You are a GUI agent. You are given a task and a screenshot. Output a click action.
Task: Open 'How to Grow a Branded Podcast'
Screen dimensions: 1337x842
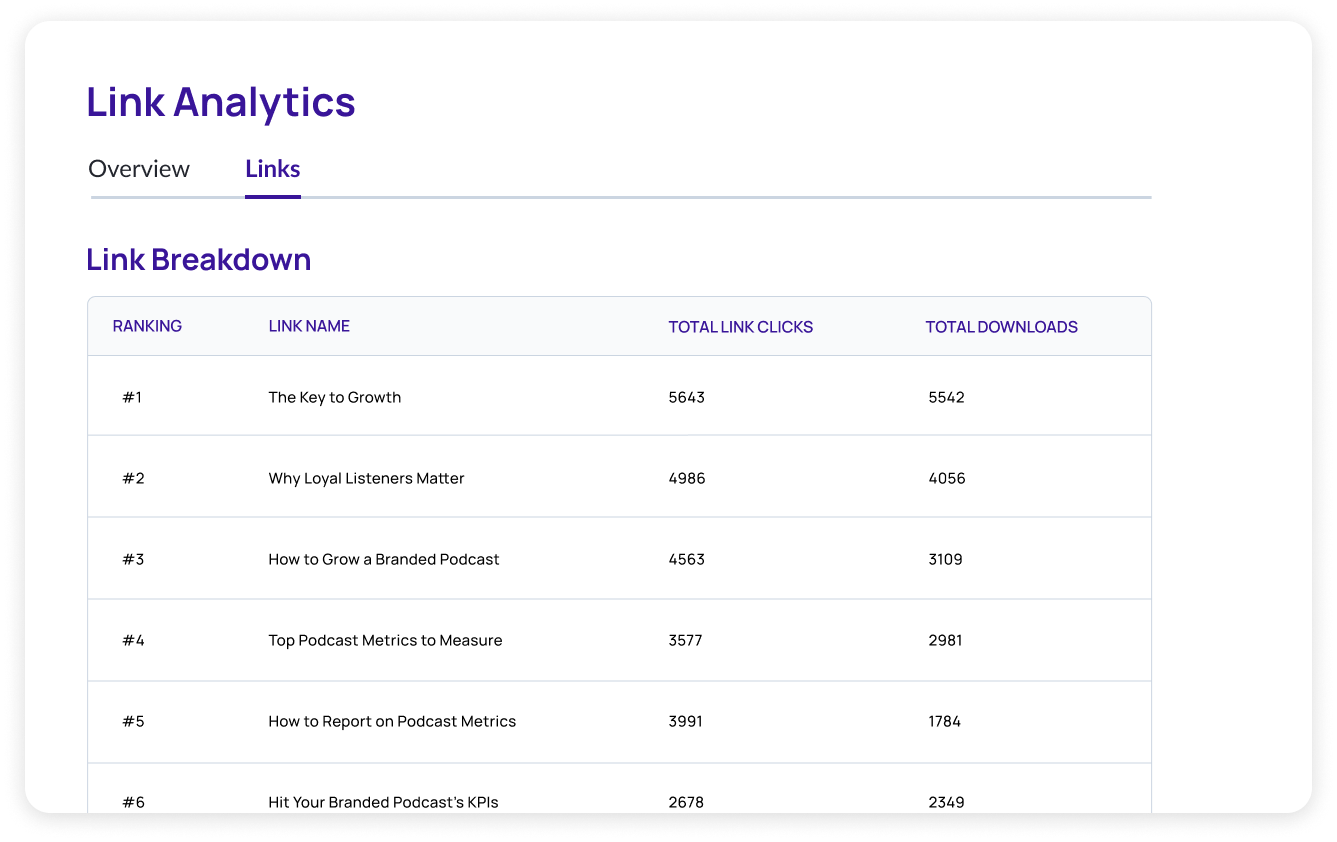[384, 559]
